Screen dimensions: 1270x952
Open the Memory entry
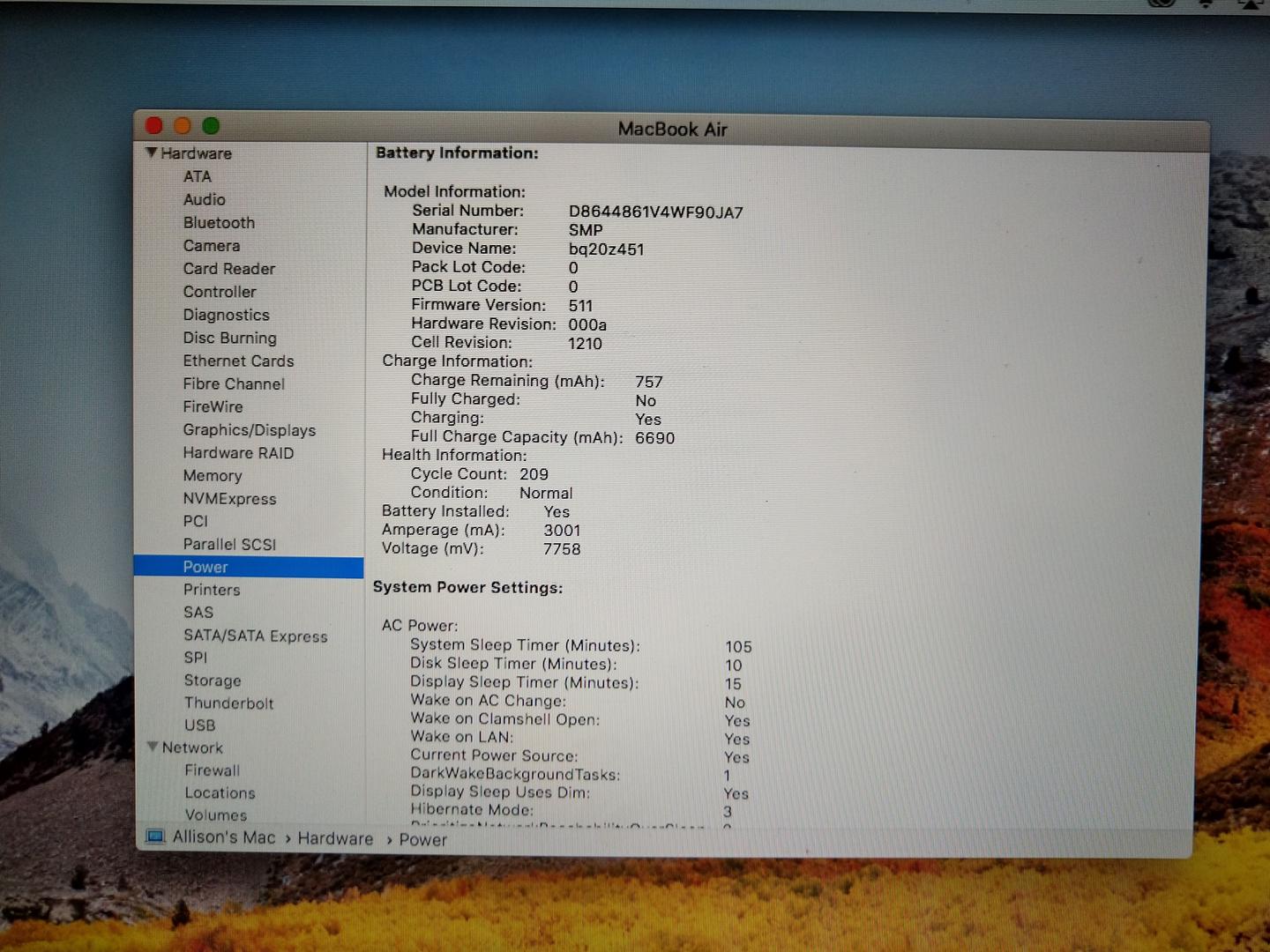213,476
